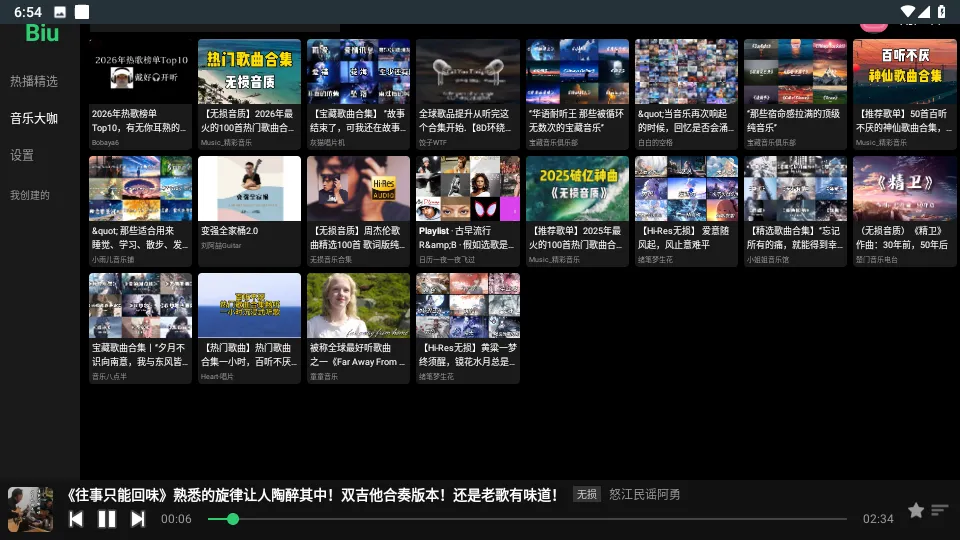Open Hi-Res无损 黄粱一梦终须醒 card

point(468,329)
